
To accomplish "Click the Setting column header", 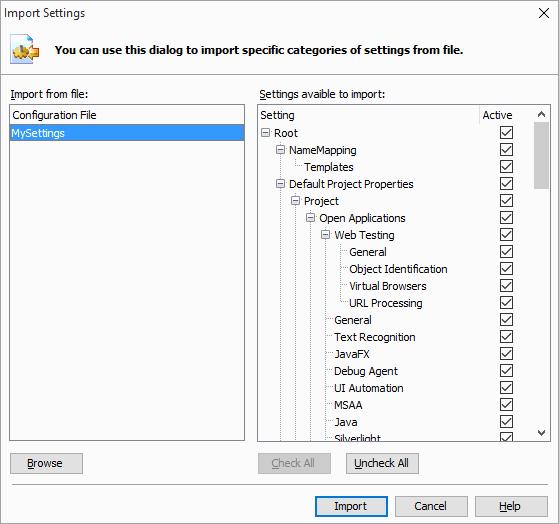I will [369, 115].
